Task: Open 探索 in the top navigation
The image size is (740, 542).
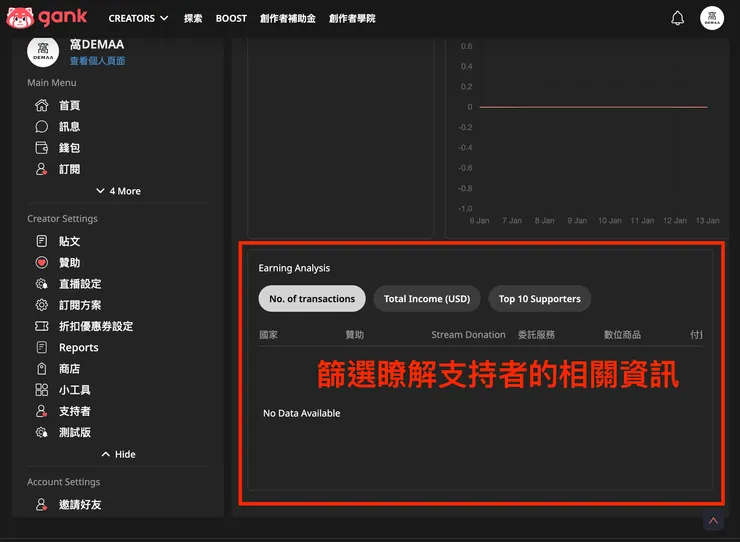Action: coord(193,18)
